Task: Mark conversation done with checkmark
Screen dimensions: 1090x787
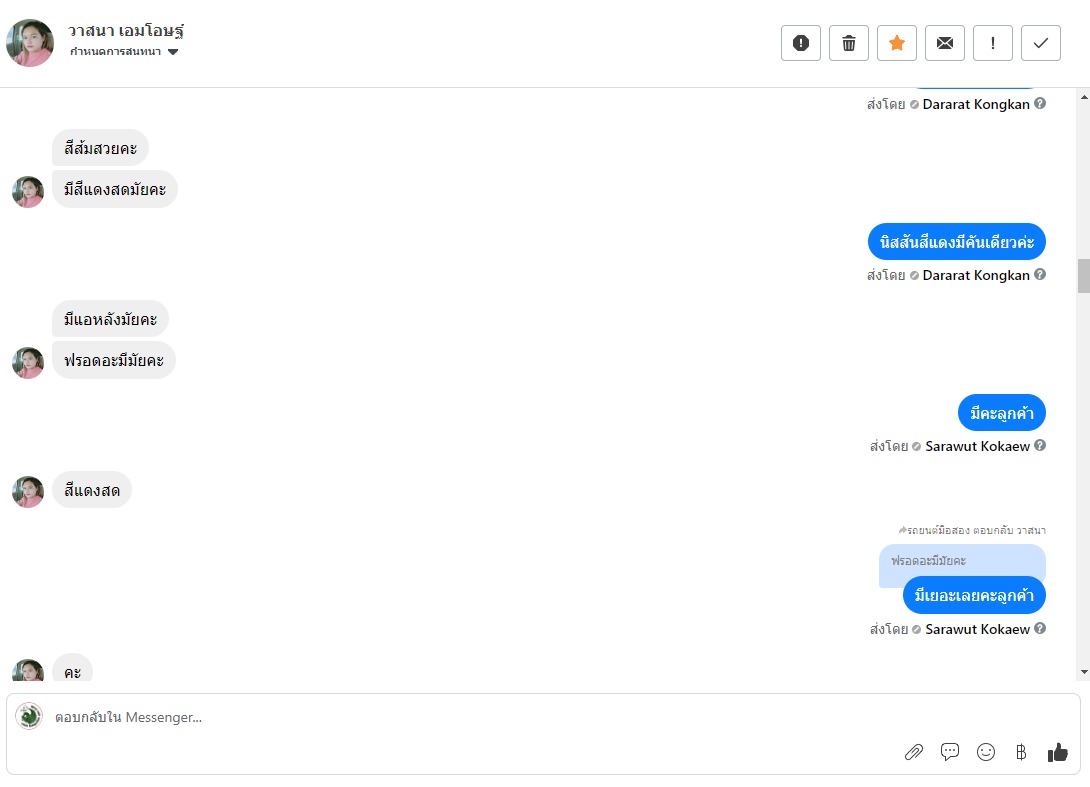Action: pos(1041,43)
